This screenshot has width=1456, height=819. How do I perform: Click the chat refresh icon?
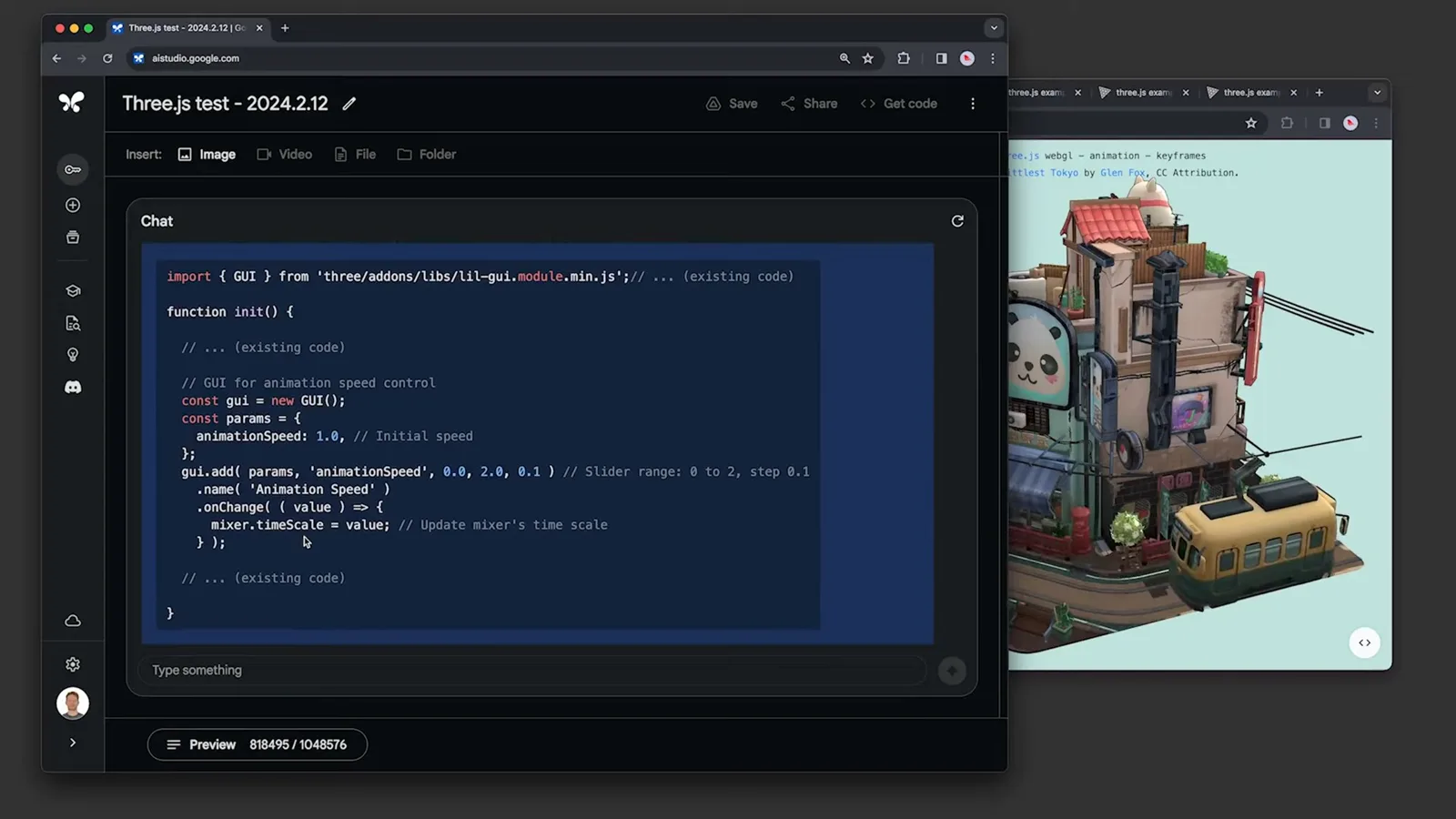pos(957,221)
